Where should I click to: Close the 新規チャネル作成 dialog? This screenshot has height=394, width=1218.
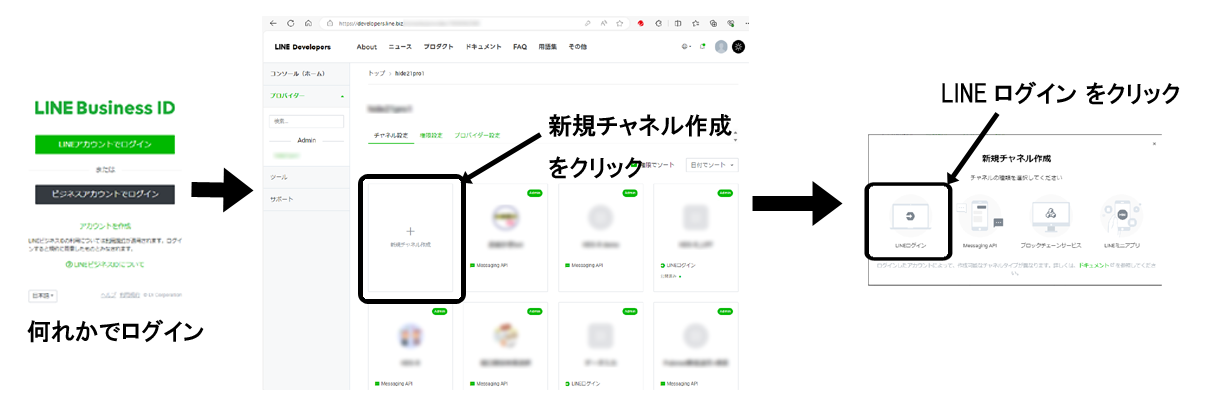coord(1154,144)
